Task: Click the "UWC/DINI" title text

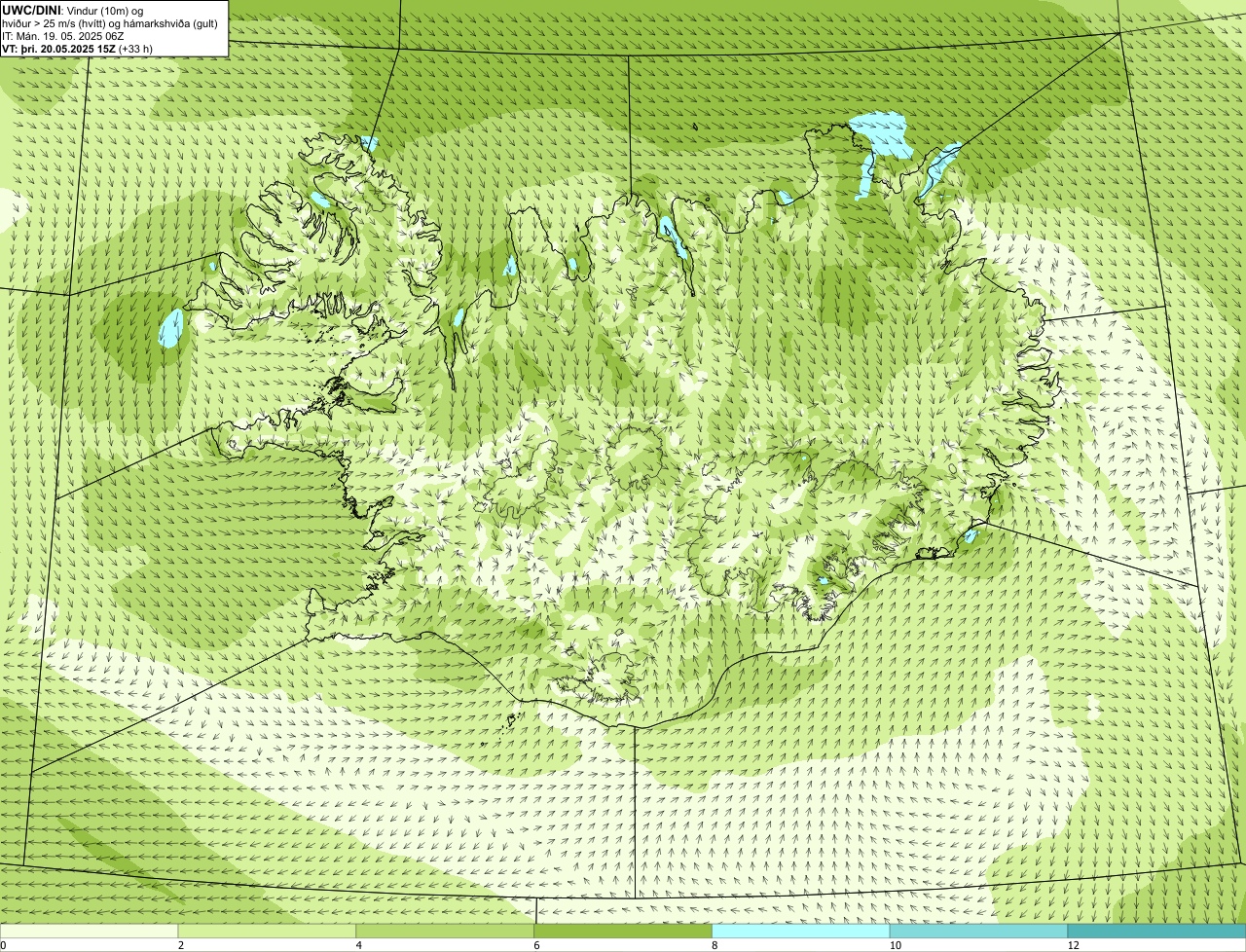Action: coord(31,10)
